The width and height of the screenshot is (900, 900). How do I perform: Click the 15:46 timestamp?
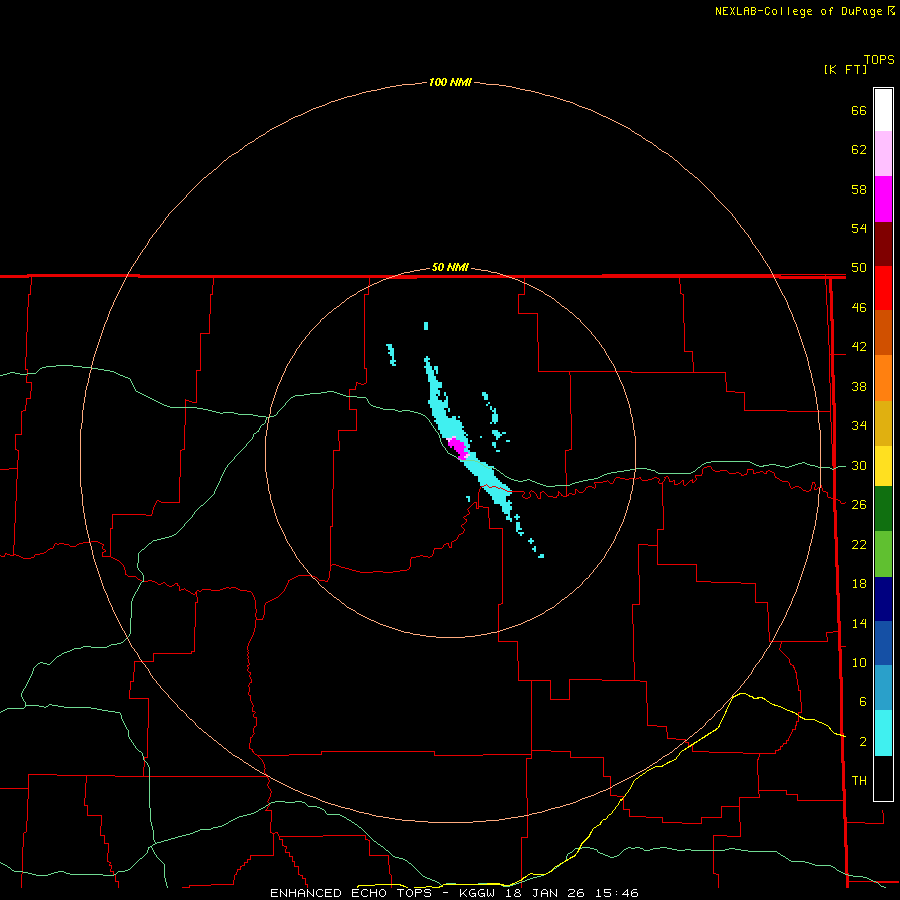pyautogui.click(x=617, y=893)
